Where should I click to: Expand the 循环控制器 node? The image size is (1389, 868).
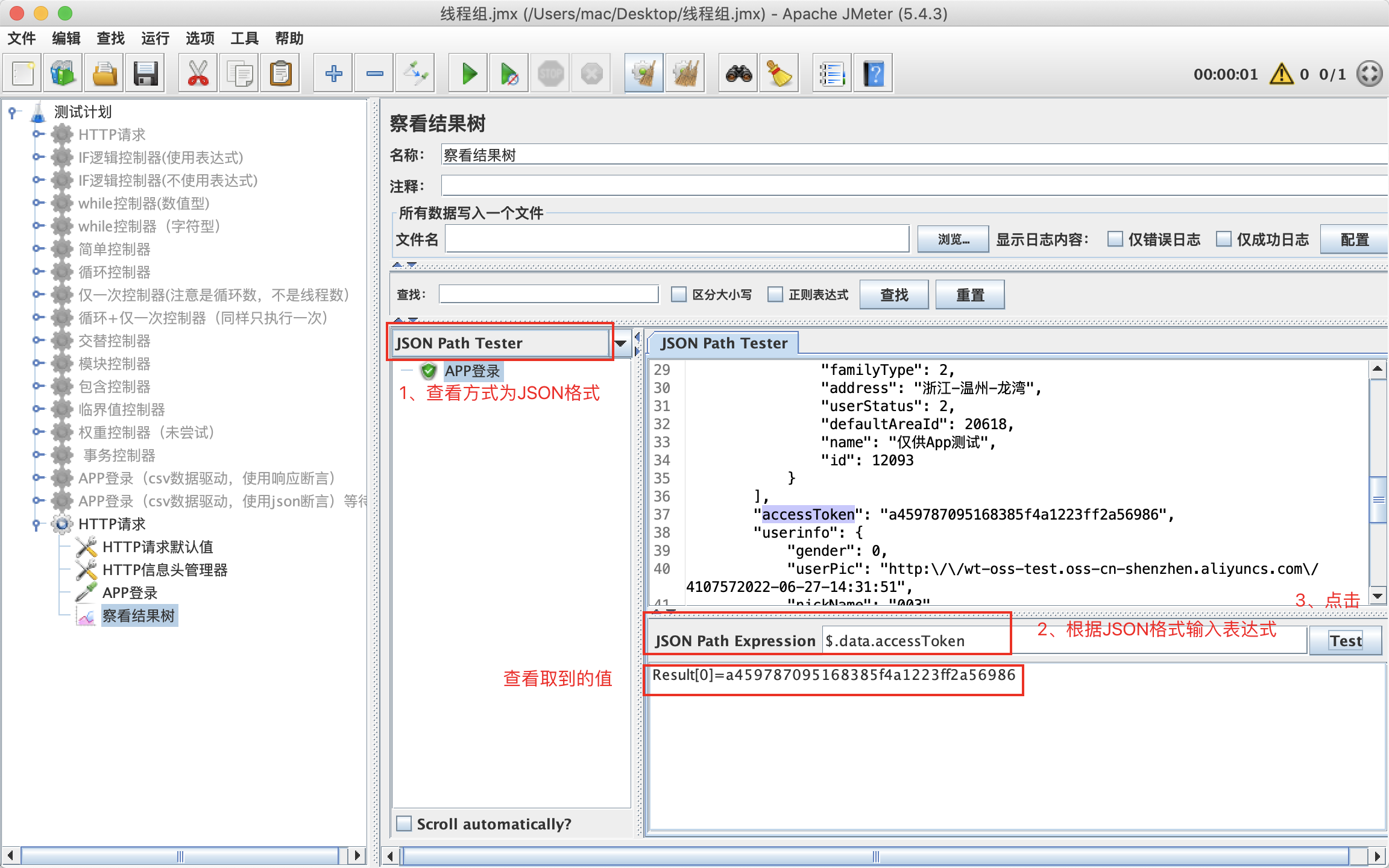pos(37,272)
